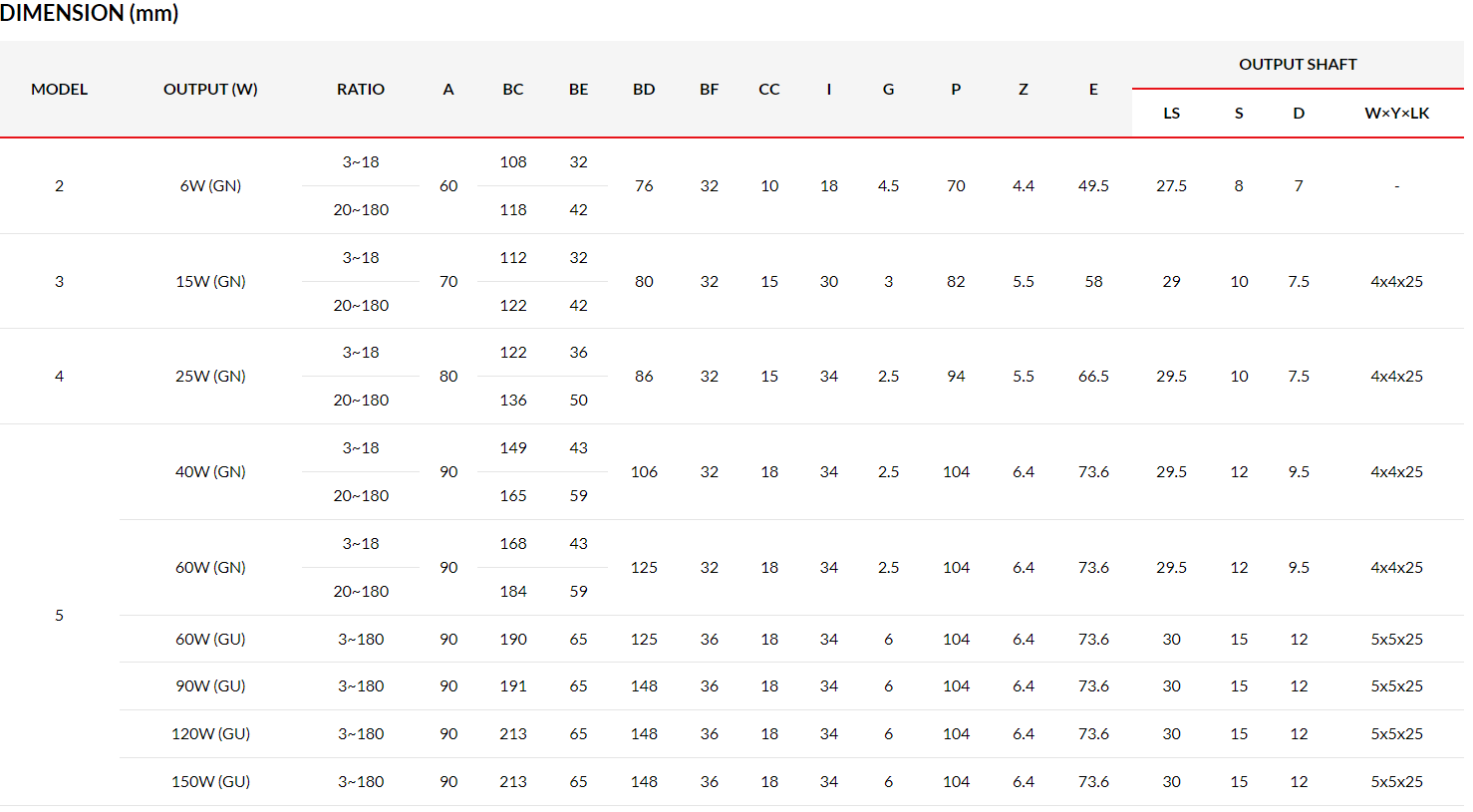
Task: Click the 15W (GN) output cell
Action: coord(210,281)
